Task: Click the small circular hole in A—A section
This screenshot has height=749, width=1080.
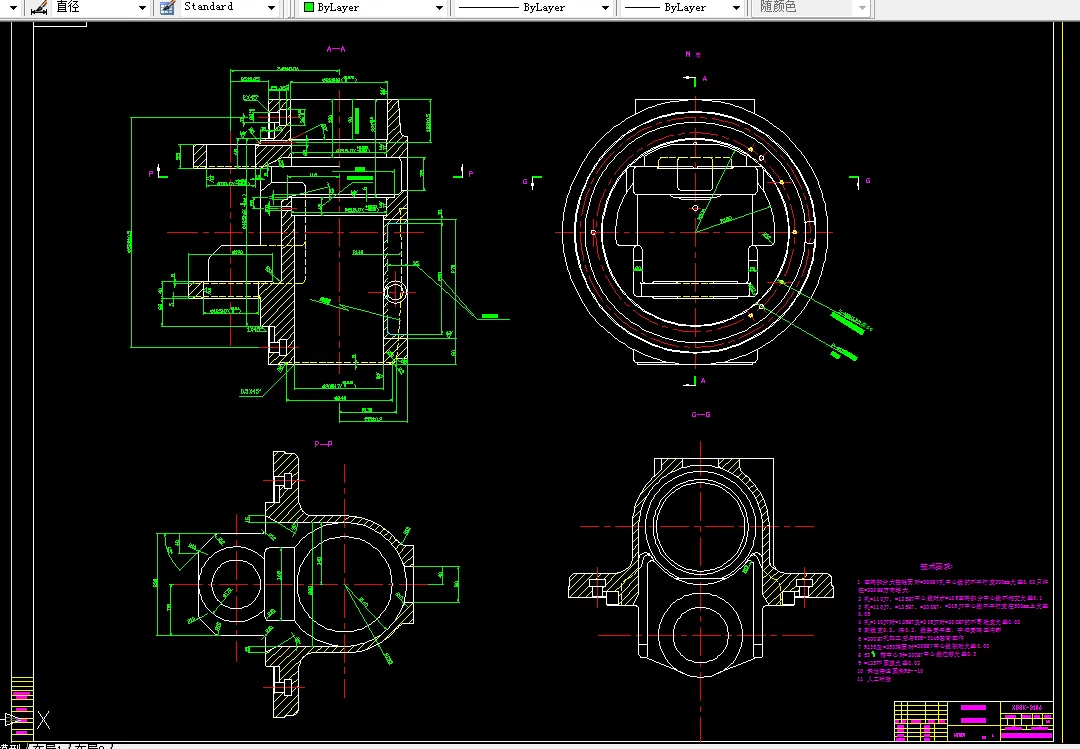Action: point(395,291)
